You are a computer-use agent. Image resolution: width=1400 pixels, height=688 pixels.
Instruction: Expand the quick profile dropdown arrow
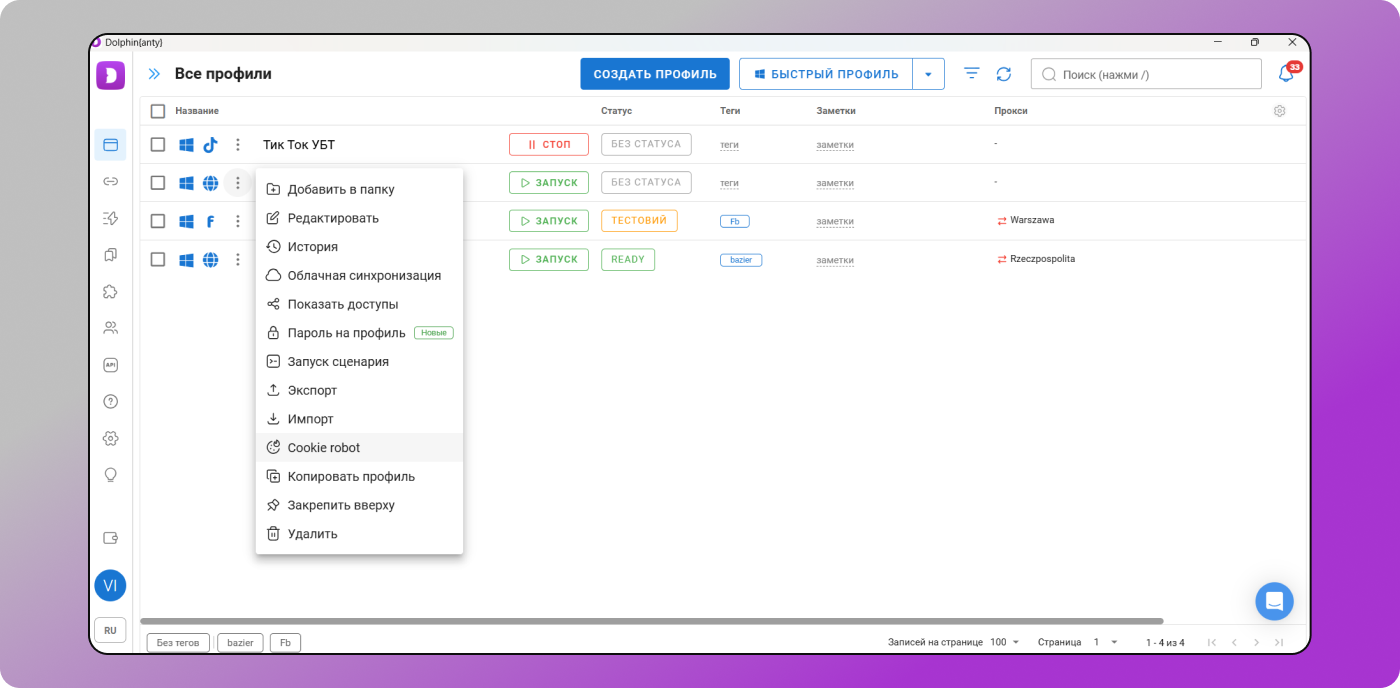coord(928,74)
